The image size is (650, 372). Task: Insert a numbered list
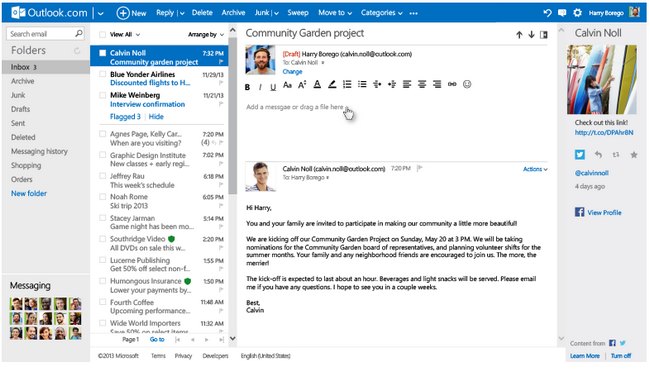347,85
